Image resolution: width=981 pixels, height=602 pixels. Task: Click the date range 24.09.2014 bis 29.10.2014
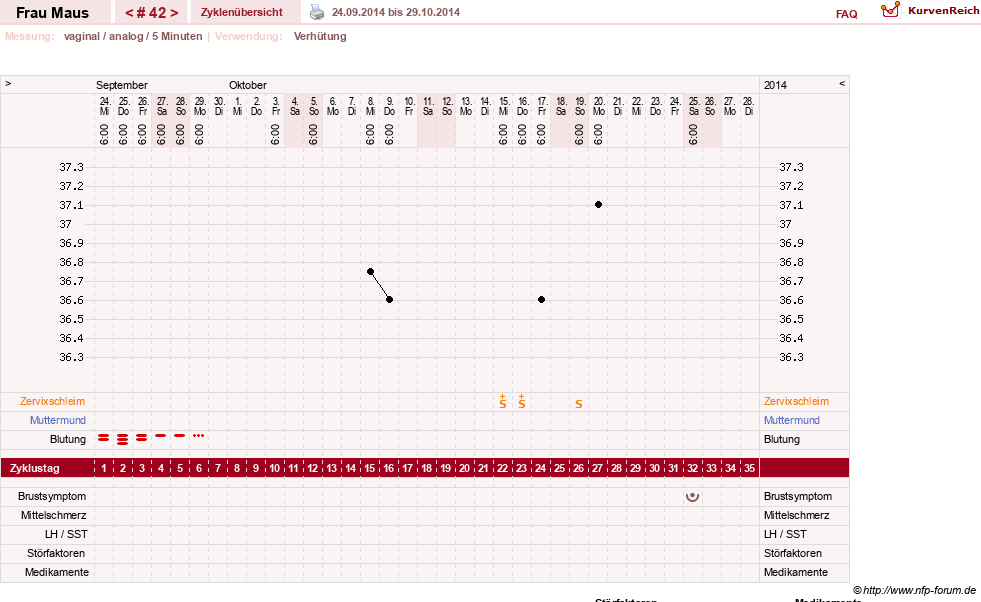tap(395, 12)
